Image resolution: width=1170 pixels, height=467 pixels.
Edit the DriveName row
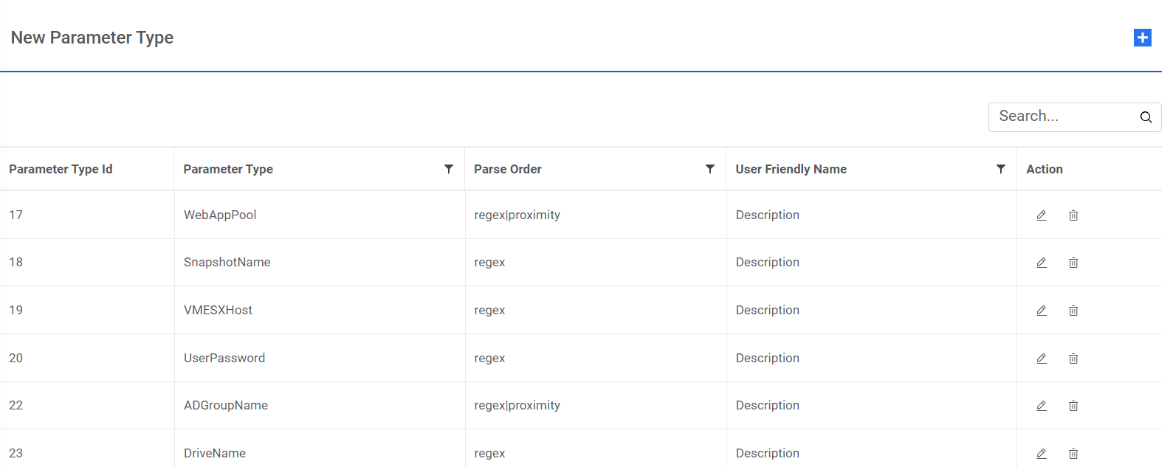[x=1041, y=453]
